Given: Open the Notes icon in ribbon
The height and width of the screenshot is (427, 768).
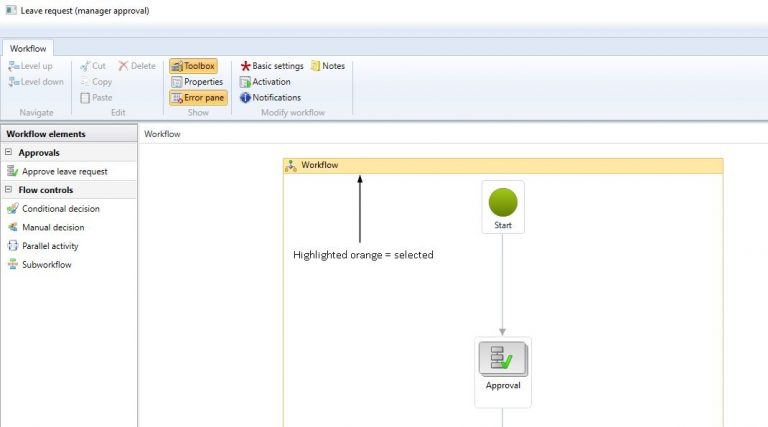Looking at the screenshot, I should 328,66.
